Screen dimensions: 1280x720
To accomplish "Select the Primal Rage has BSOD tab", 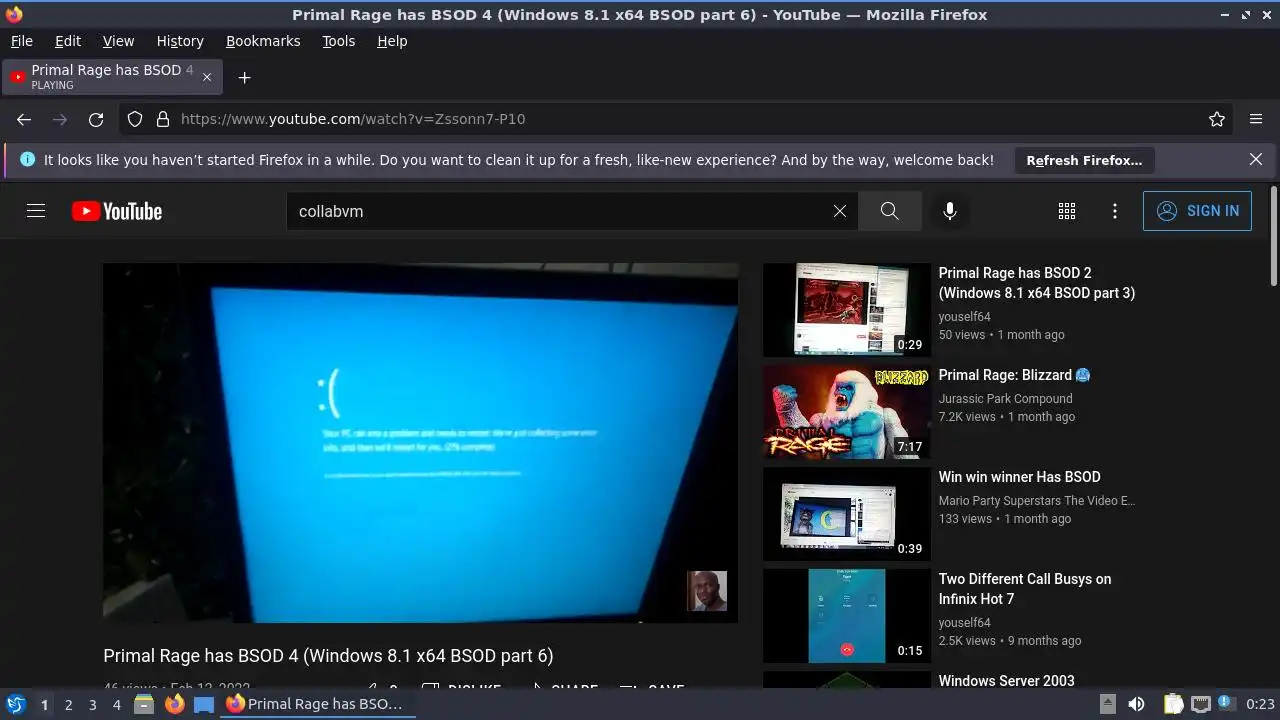I will click(x=112, y=77).
